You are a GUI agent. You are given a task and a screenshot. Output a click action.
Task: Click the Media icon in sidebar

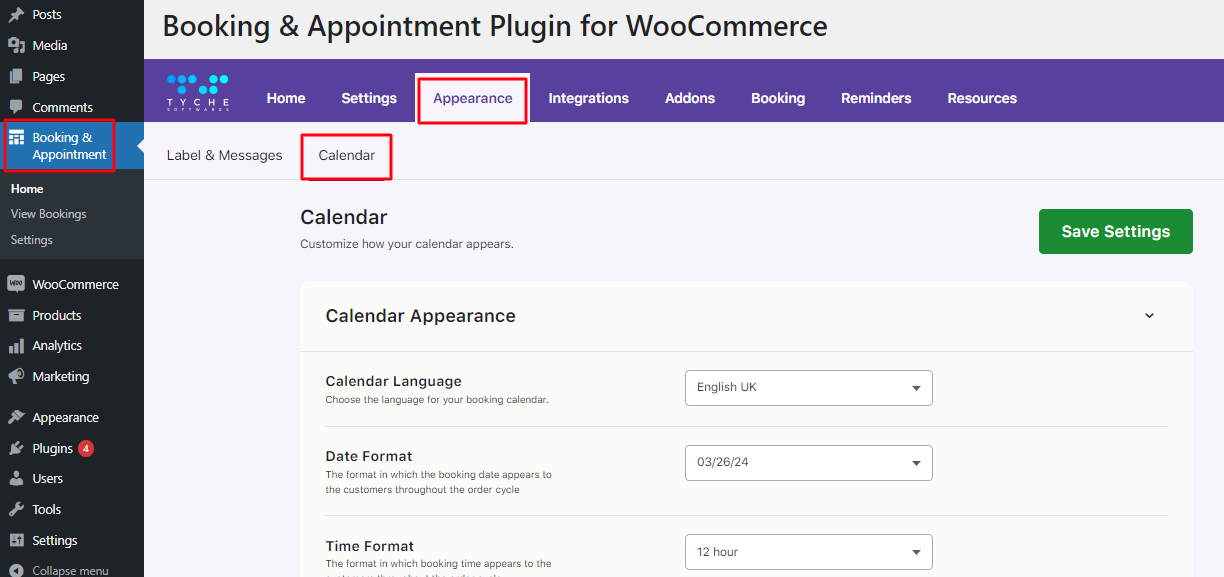point(16,46)
